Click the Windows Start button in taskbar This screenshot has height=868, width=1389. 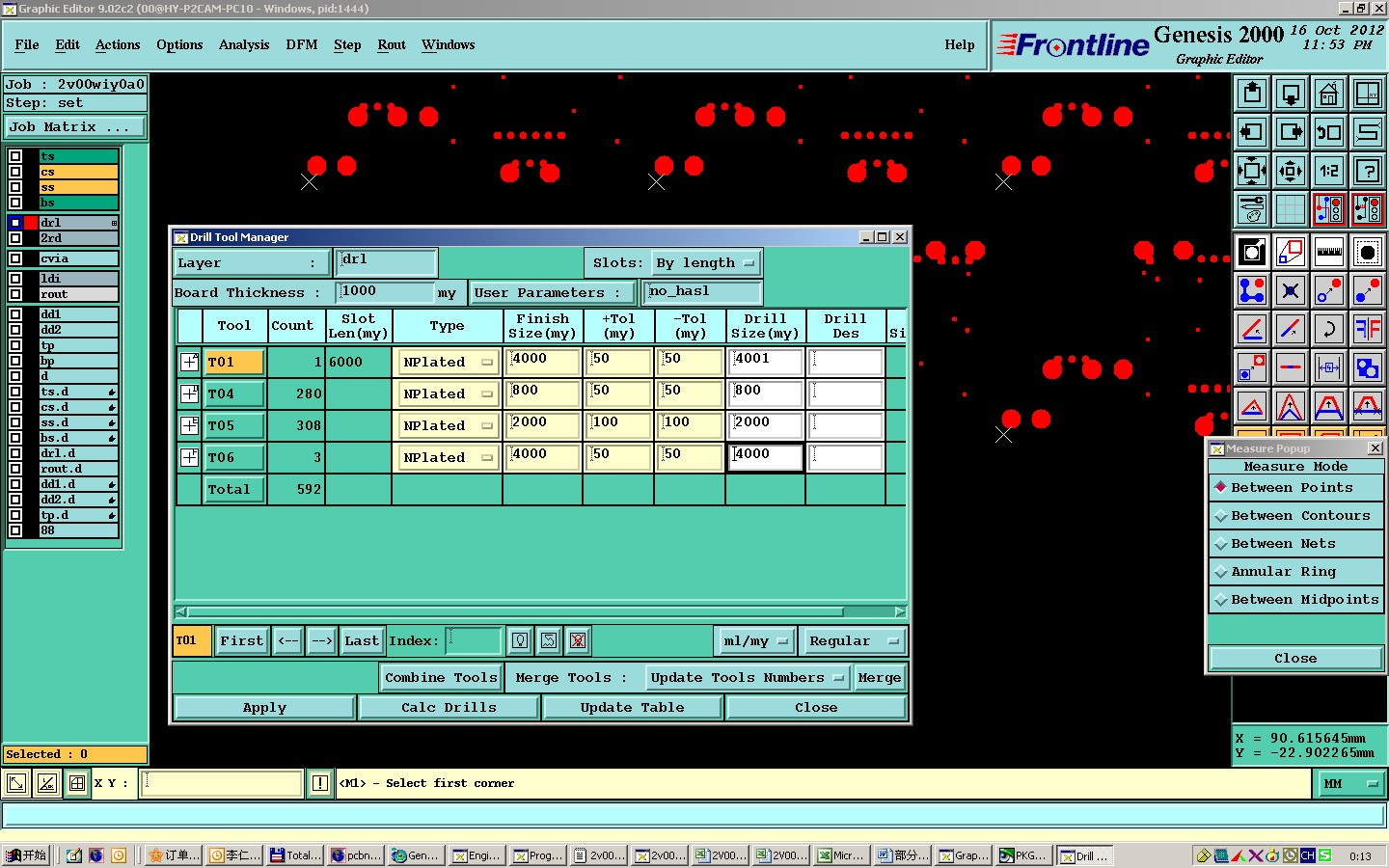26,855
